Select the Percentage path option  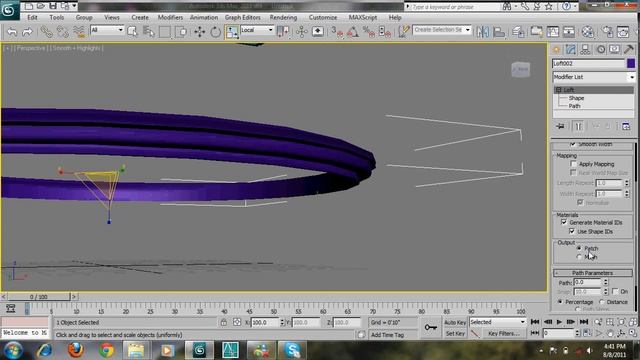[x=560, y=302]
